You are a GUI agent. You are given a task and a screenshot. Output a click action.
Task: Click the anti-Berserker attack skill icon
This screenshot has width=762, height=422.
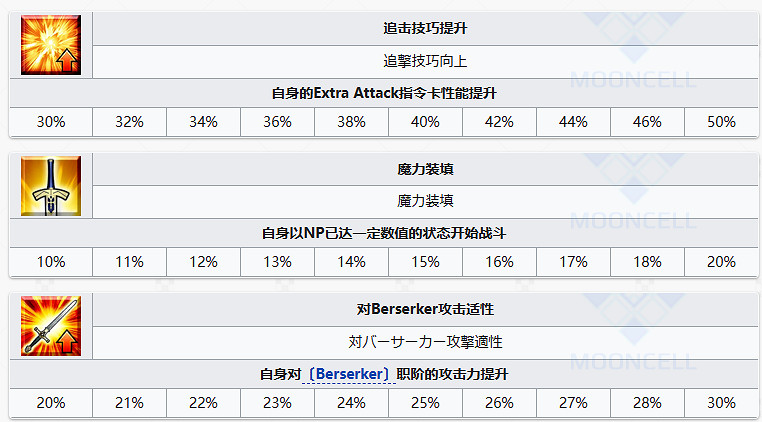tap(50, 326)
